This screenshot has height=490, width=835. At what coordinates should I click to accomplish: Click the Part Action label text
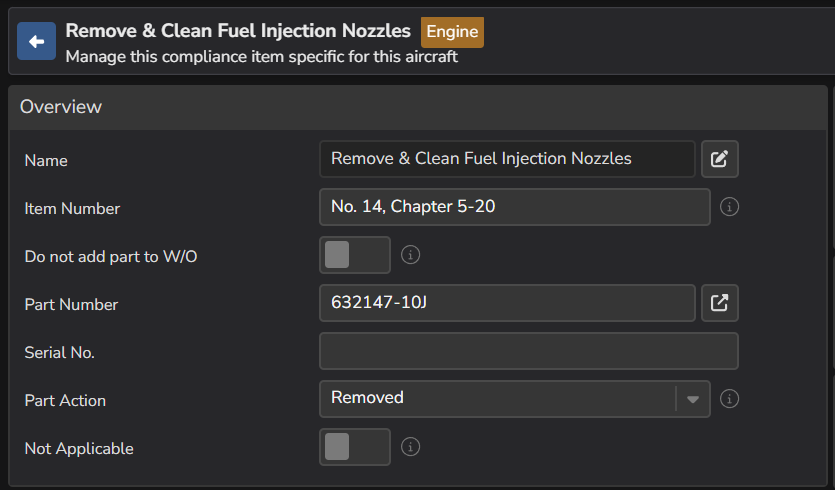[x=65, y=400]
